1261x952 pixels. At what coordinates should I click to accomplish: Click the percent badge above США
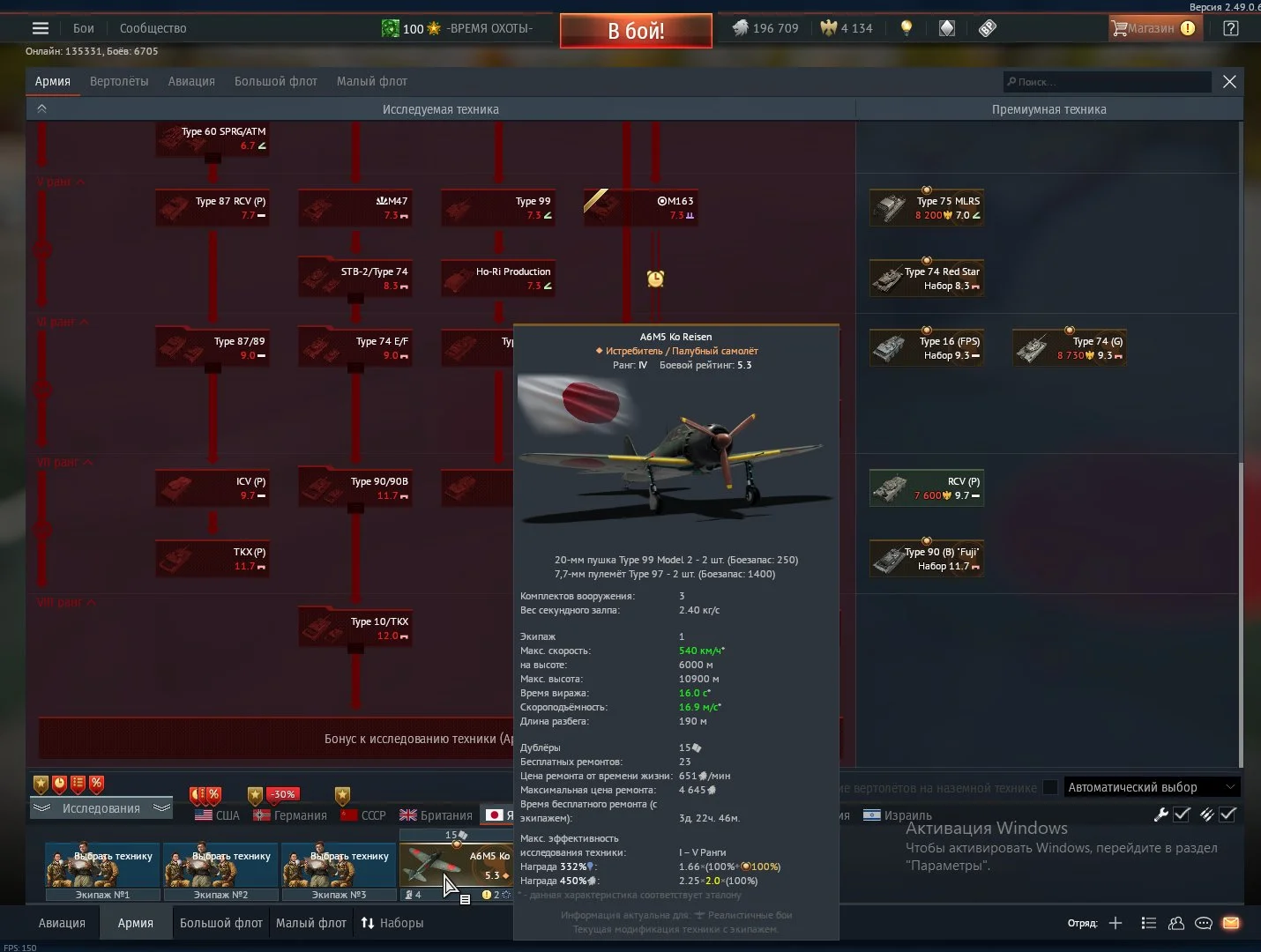213,795
